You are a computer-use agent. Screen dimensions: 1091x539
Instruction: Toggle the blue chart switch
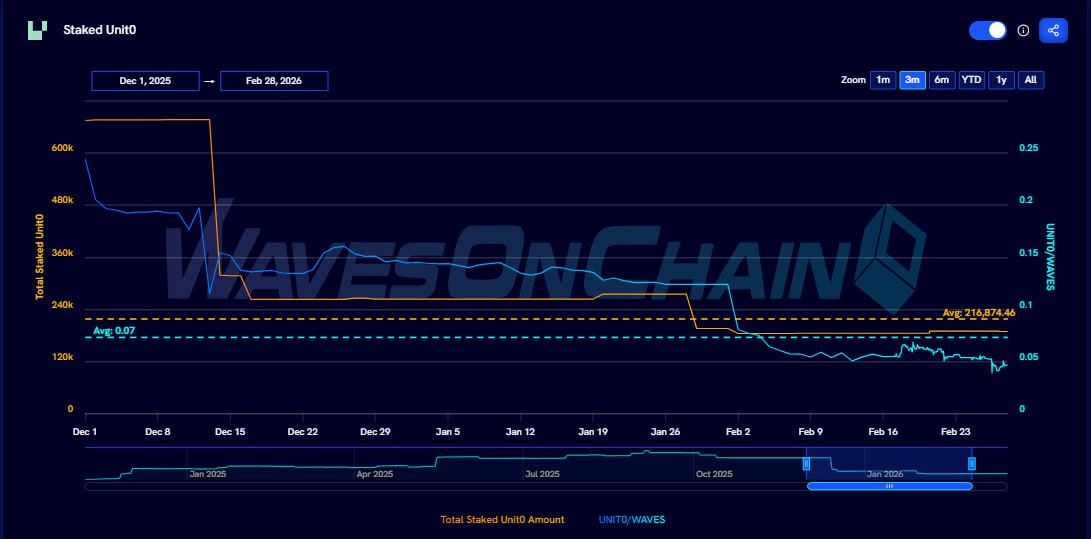(x=987, y=31)
